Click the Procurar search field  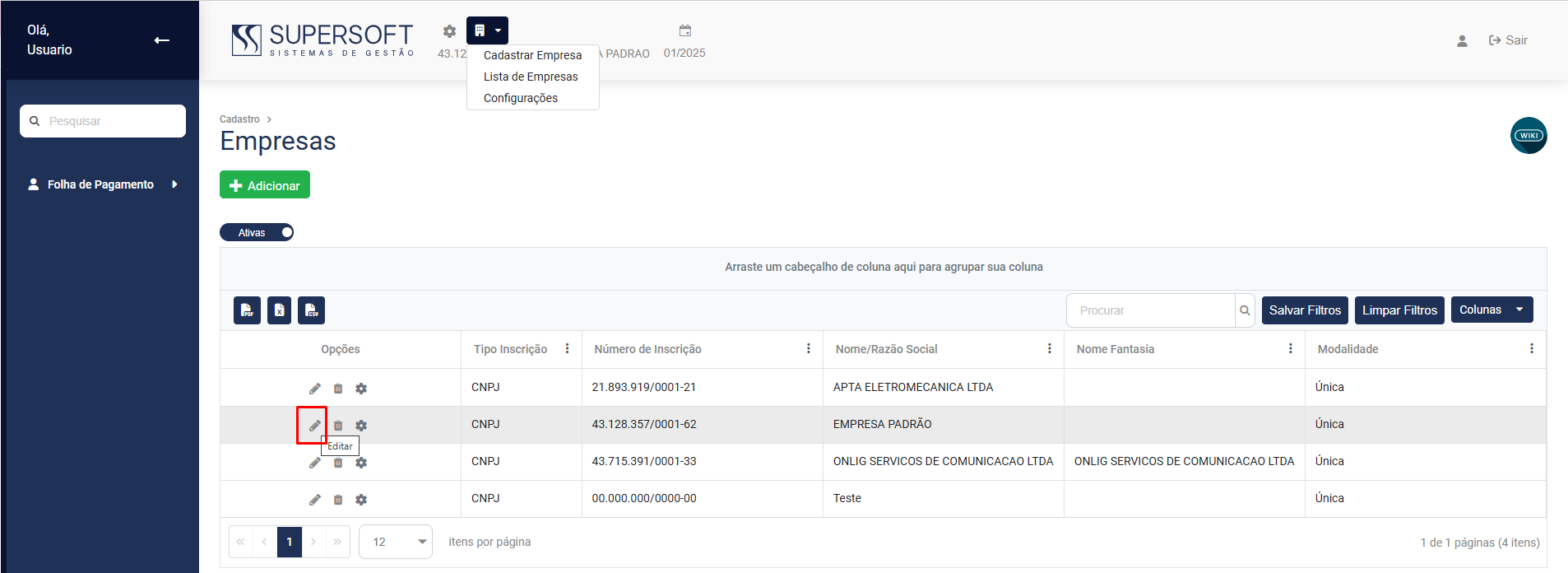click(1150, 310)
